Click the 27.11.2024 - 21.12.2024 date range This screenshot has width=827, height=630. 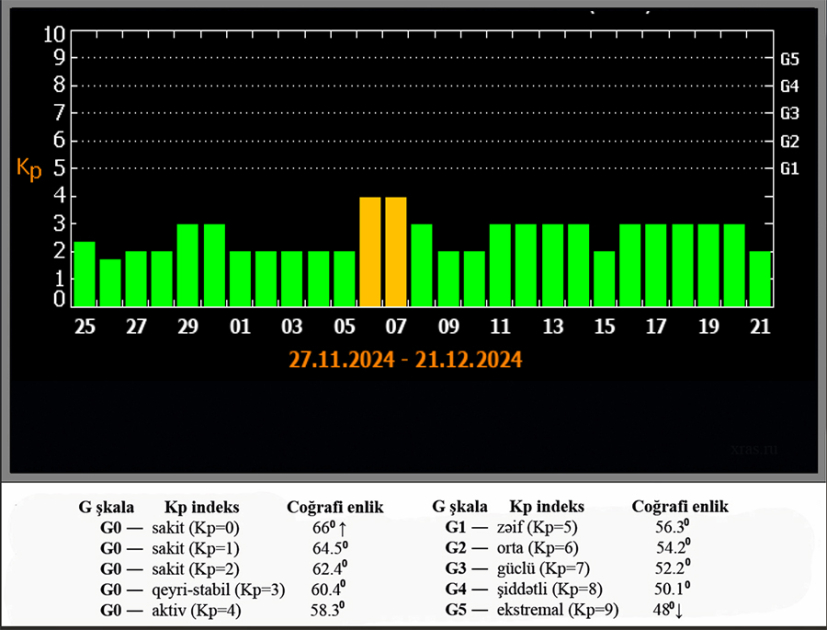(x=405, y=359)
